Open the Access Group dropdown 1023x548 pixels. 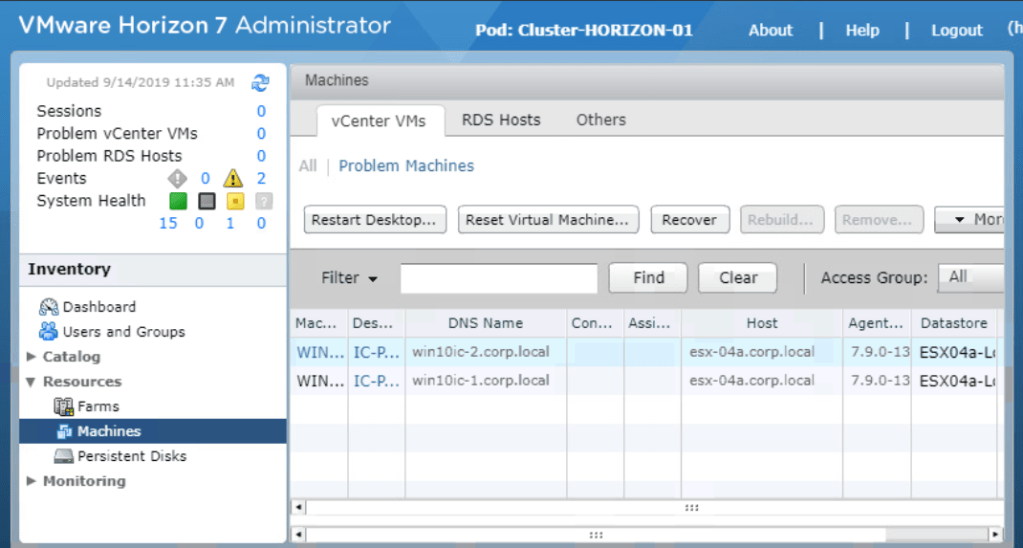click(x=969, y=278)
